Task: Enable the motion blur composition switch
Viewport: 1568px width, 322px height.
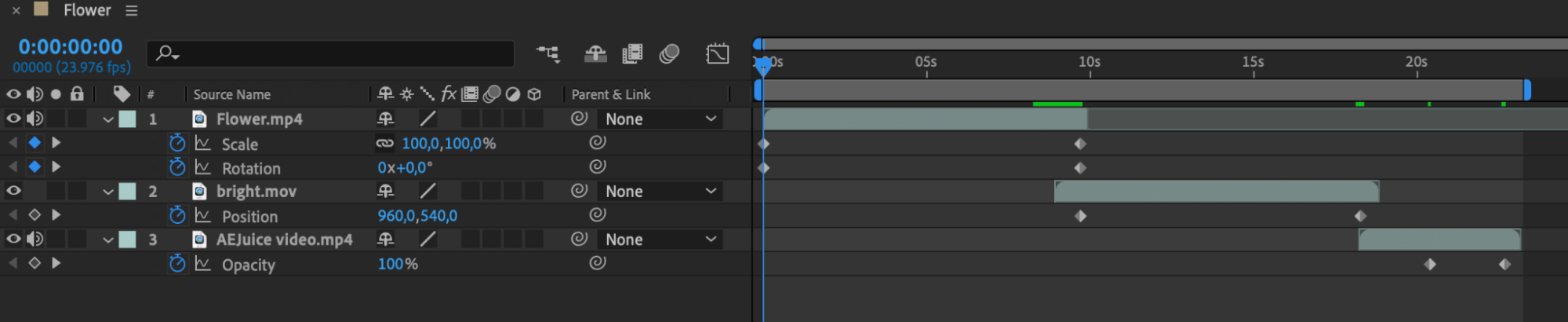Action: pyautogui.click(x=669, y=53)
